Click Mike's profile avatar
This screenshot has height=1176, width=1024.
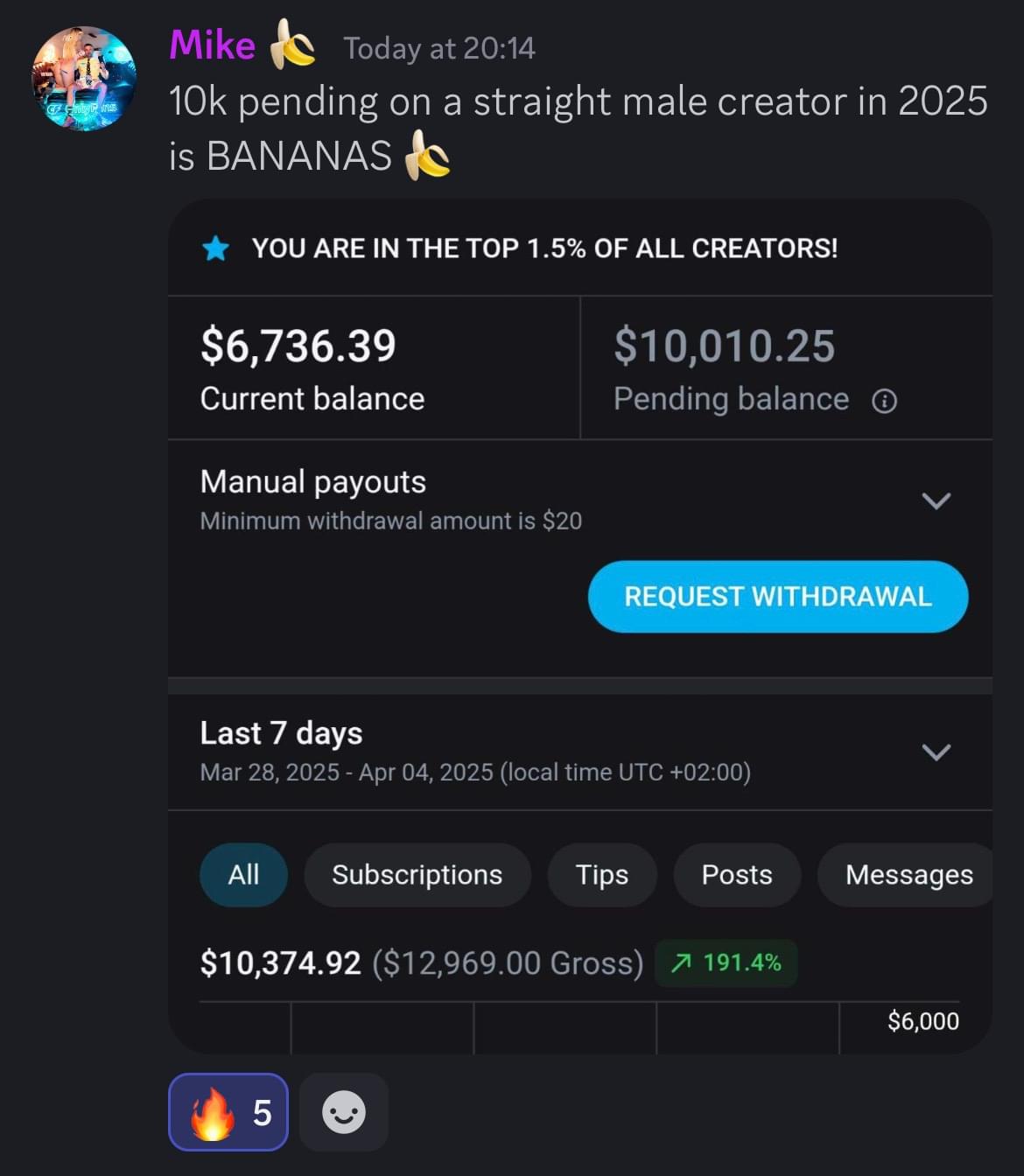pos(84,79)
